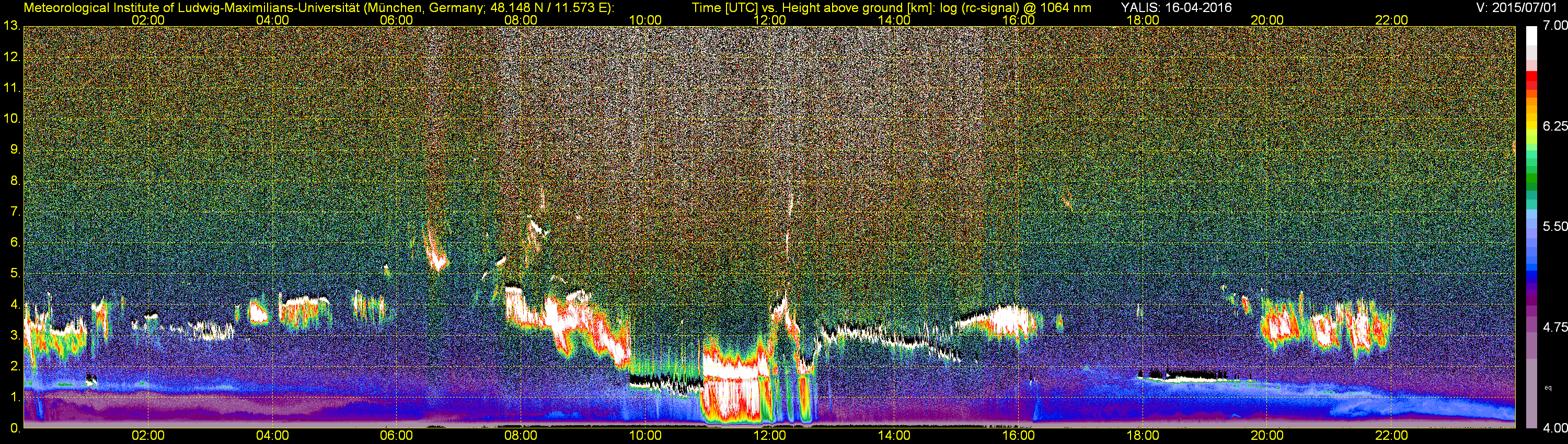Pick the 4.75 color scale value
The image size is (1568, 444).
1555,327
